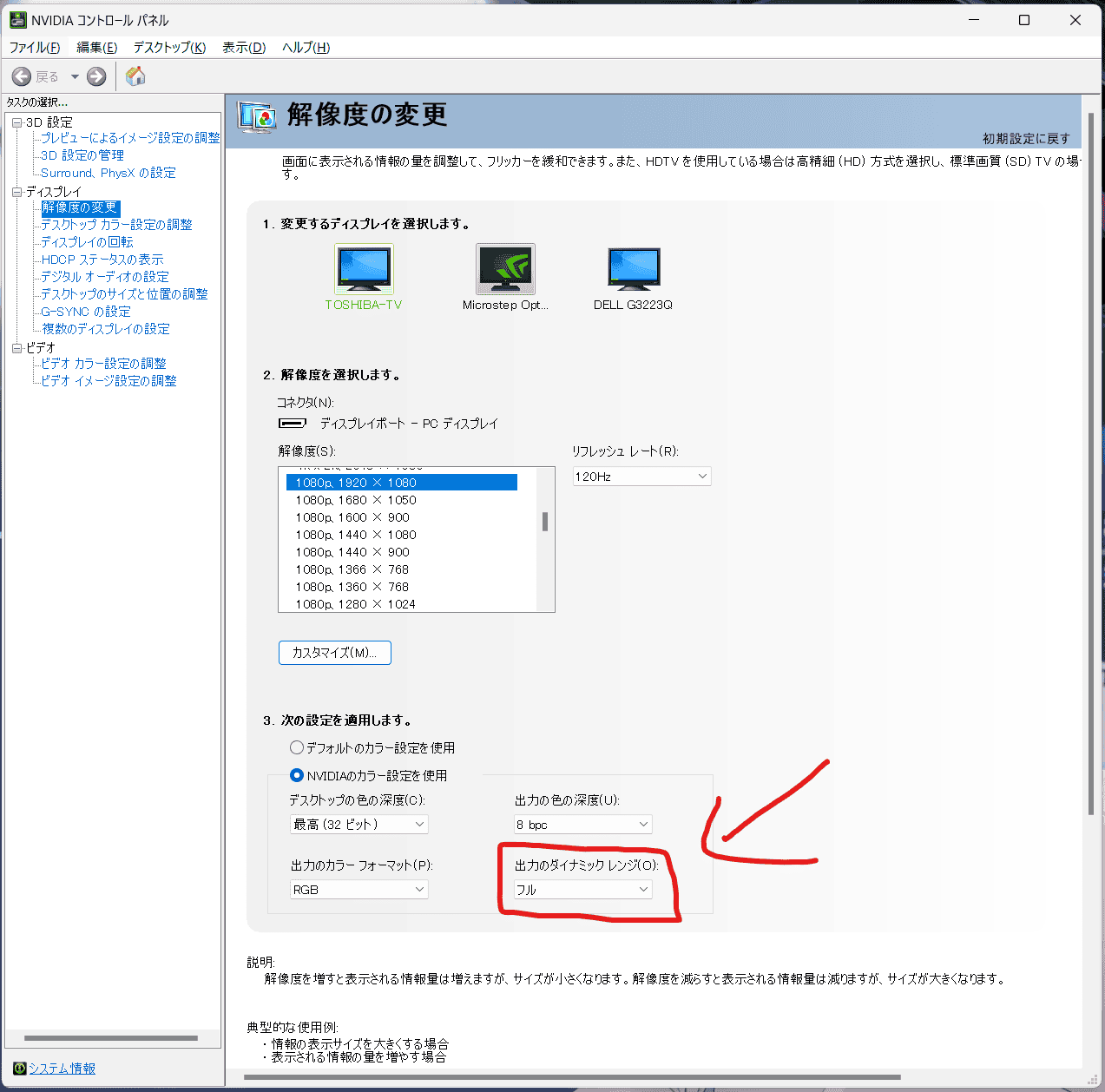Minimize the NVIDIA Control Panel window
Screen dimensions: 1105x1092
[974, 19]
